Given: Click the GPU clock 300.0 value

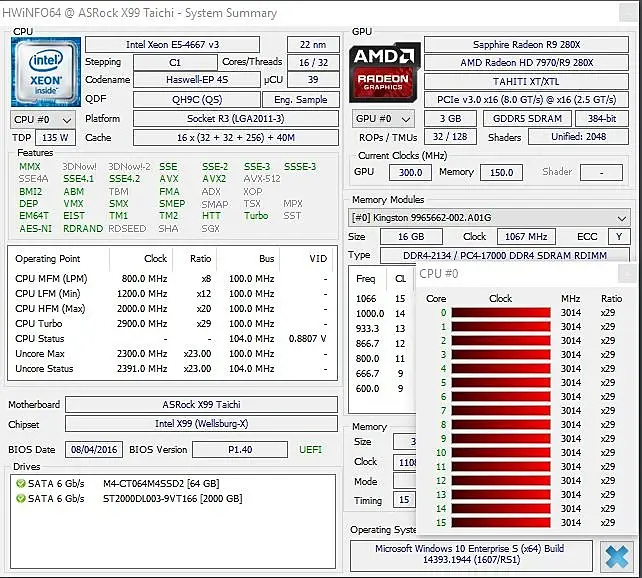Looking at the screenshot, I should (x=410, y=172).
